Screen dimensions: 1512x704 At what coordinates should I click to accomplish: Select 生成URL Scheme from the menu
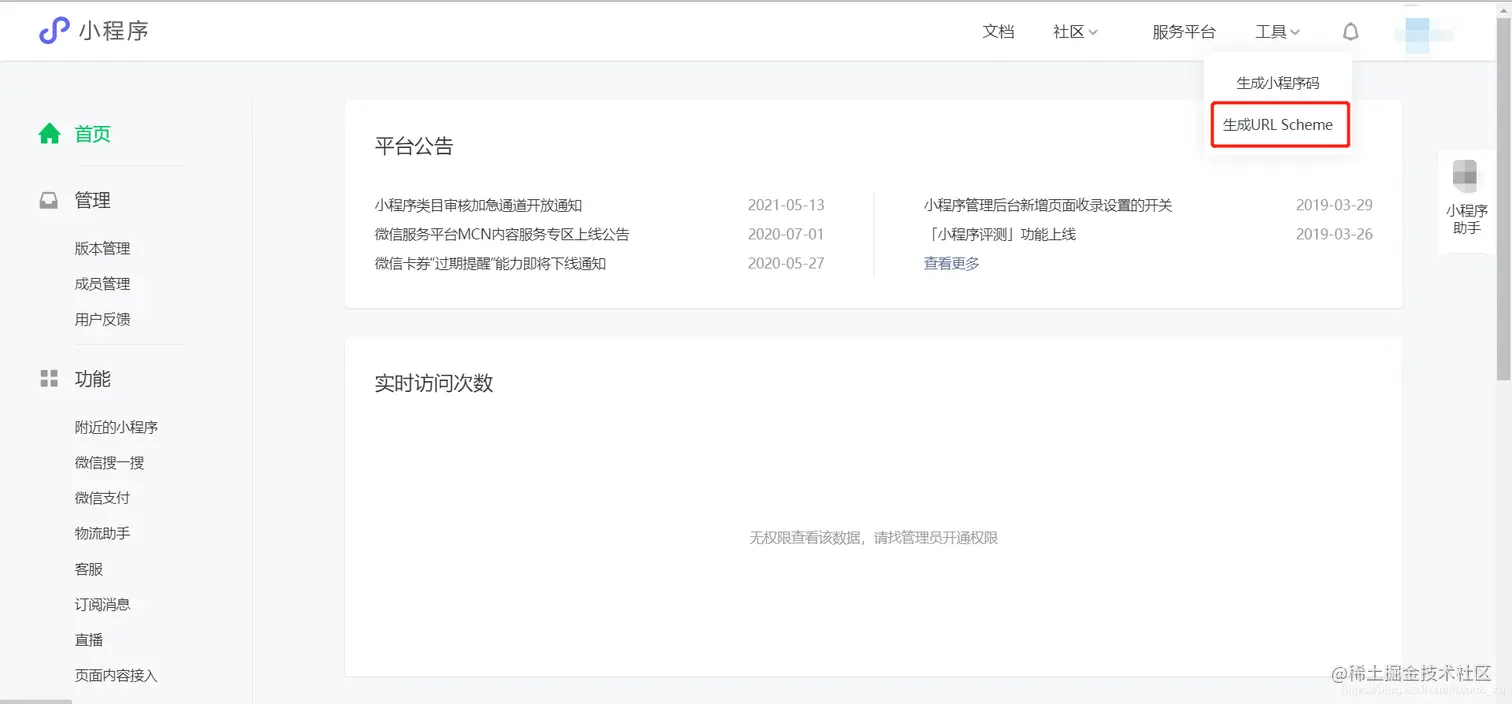click(1279, 124)
